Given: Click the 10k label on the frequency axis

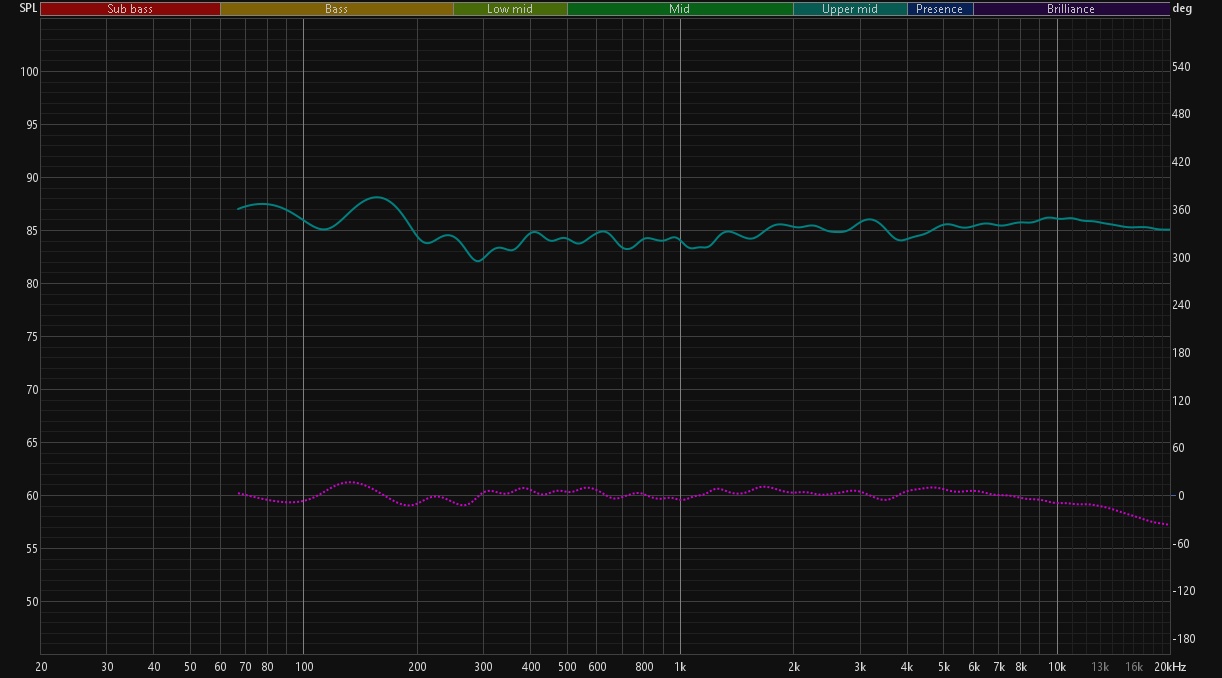Looking at the screenshot, I should 1057,667.
